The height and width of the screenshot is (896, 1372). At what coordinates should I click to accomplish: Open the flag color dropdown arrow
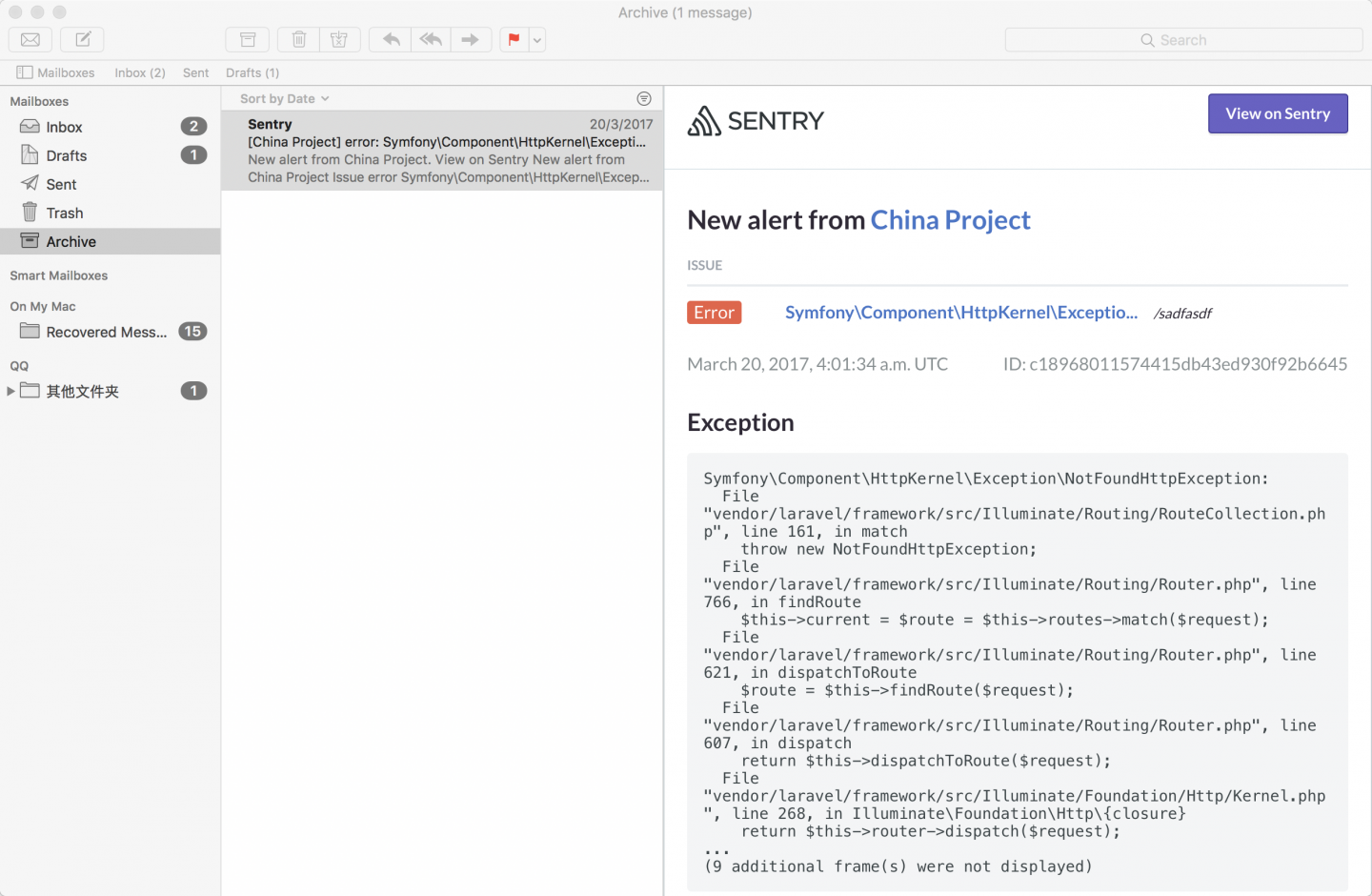(x=537, y=39)
